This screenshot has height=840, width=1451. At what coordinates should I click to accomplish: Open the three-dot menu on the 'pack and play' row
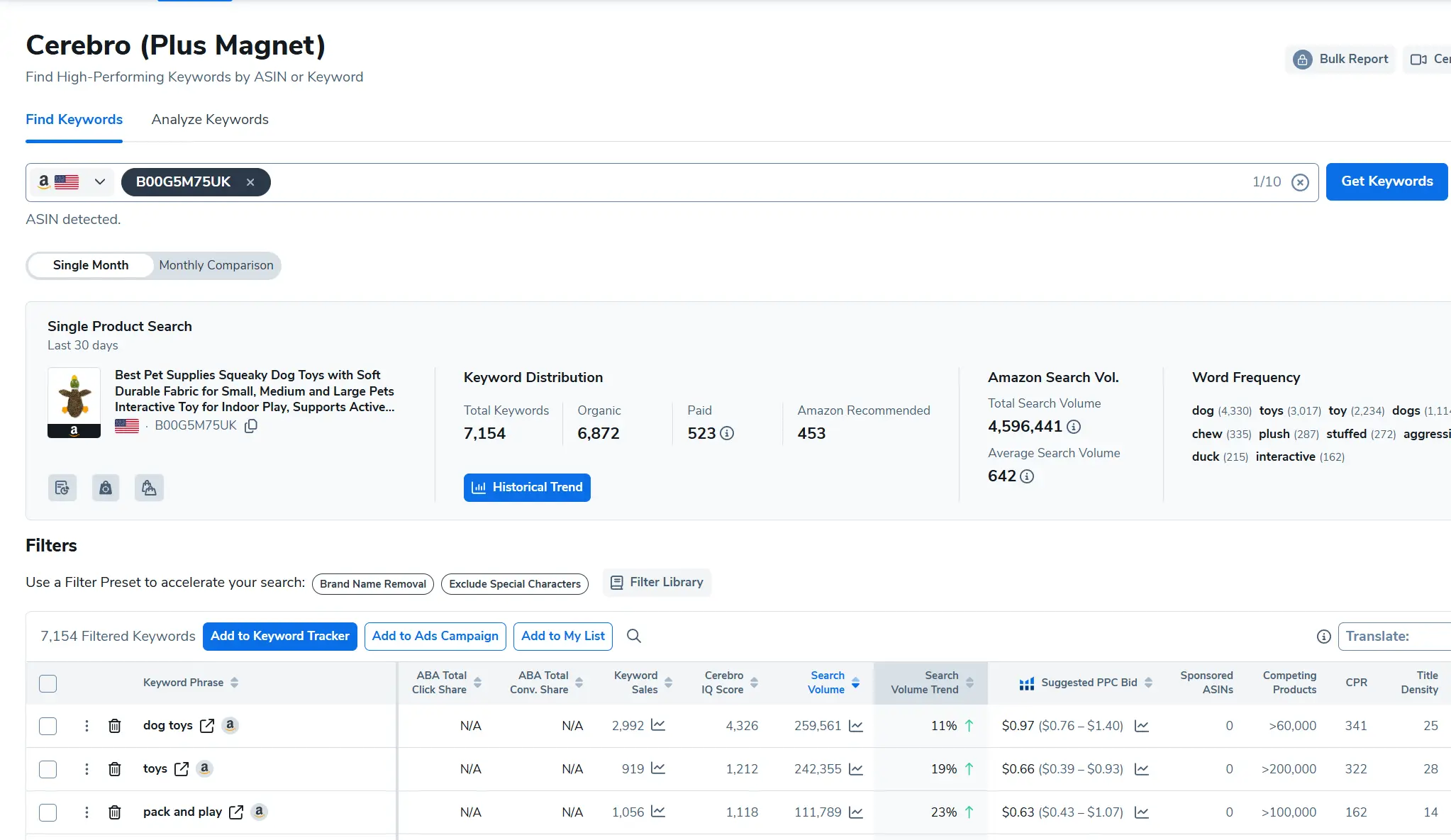87,812
